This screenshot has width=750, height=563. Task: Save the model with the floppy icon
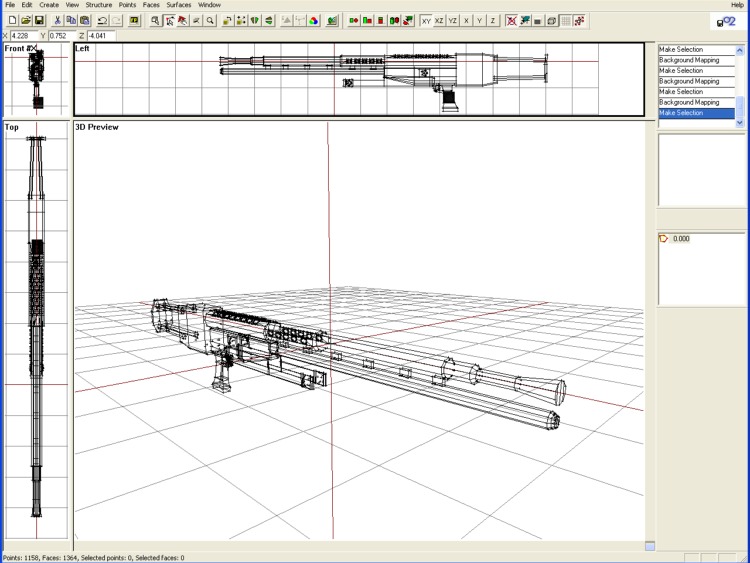pyautogui.click(x=39, y=20)
